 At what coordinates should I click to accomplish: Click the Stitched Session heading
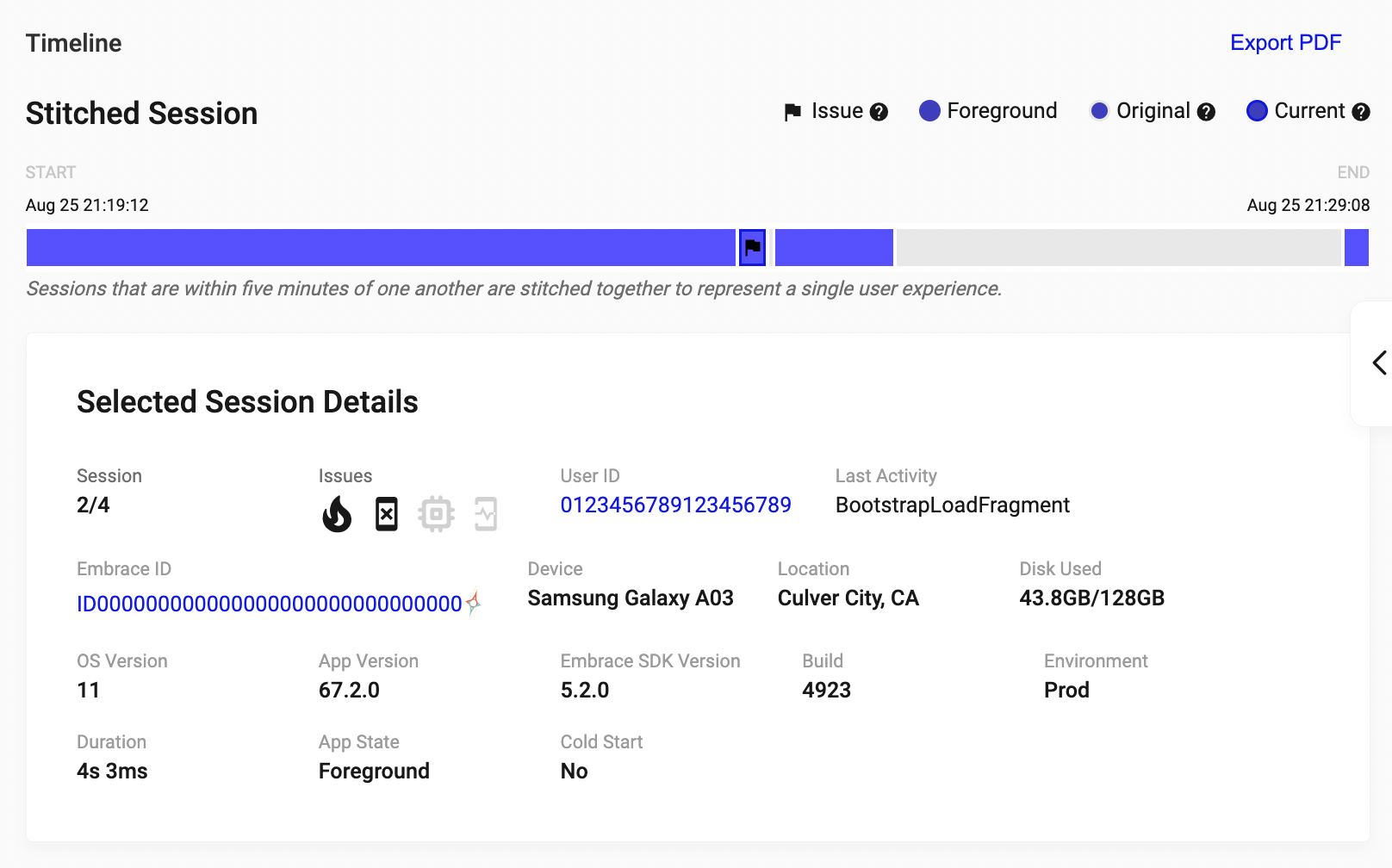pyautogui.click(x=141, y=113)
